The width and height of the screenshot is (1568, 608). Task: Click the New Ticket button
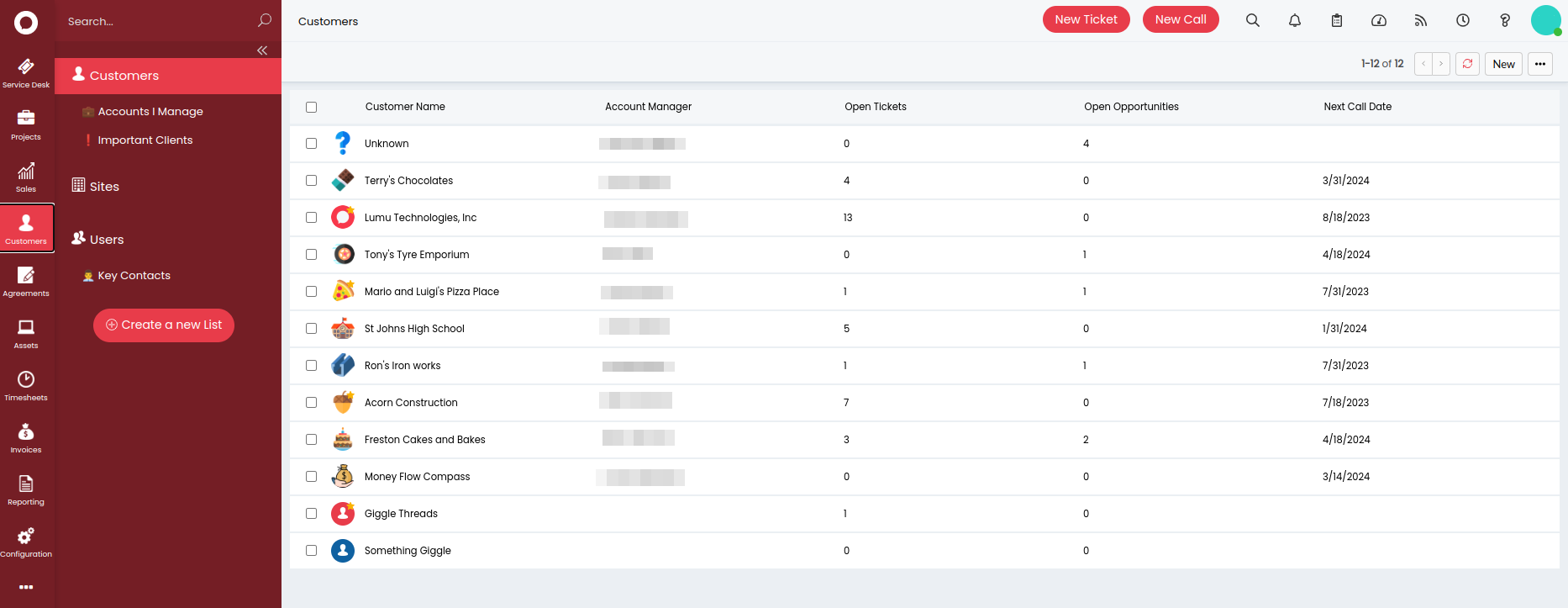click(1086, 19)
